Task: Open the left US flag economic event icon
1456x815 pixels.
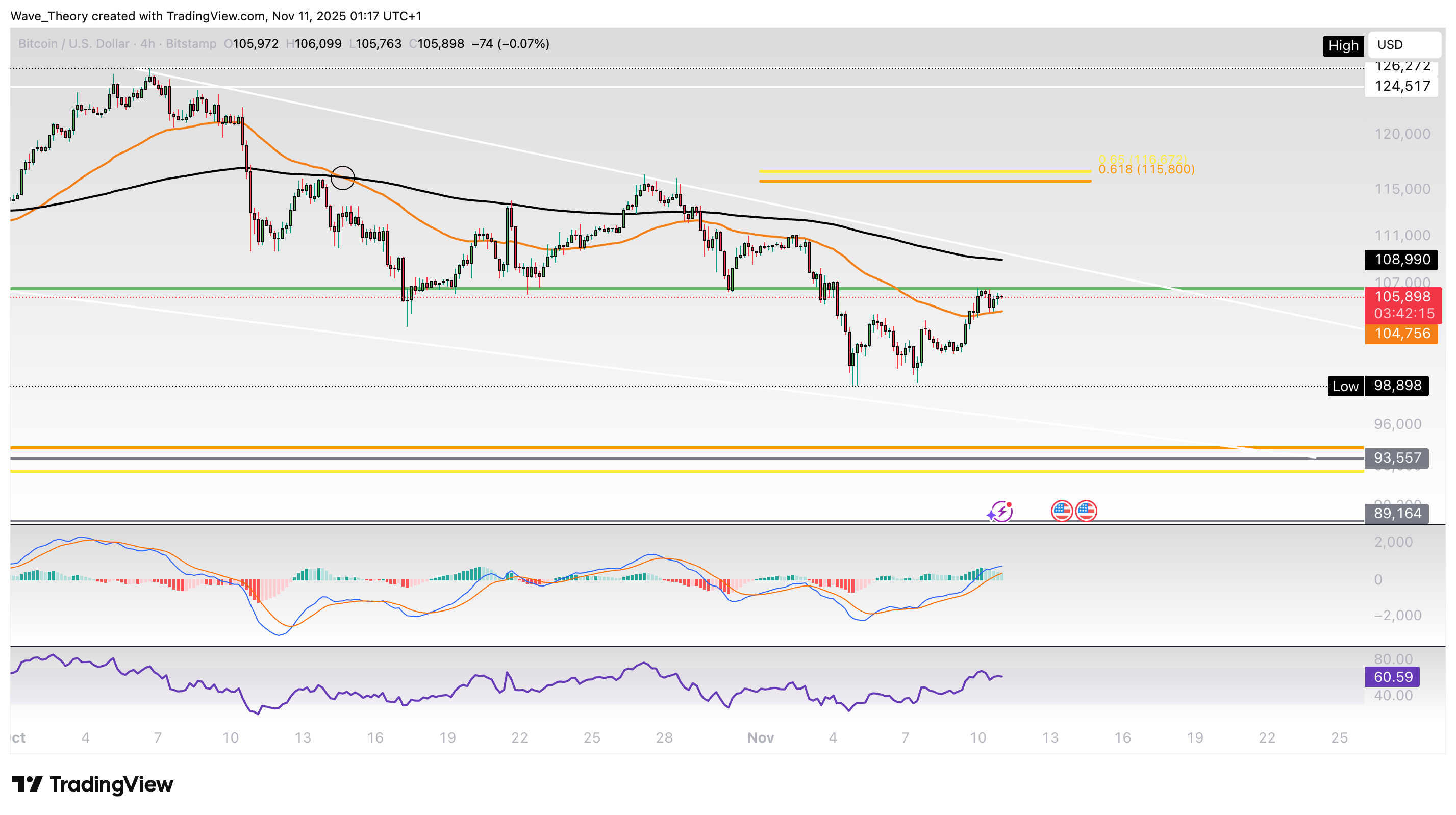Action: (1062, 511)
